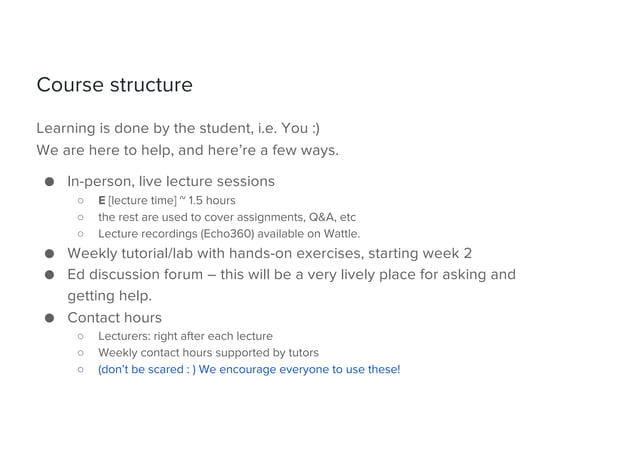This screenshot has height=451, width=638.
Task: Select "the rest are used to cover assignments" line
Action: coord(226,217)
